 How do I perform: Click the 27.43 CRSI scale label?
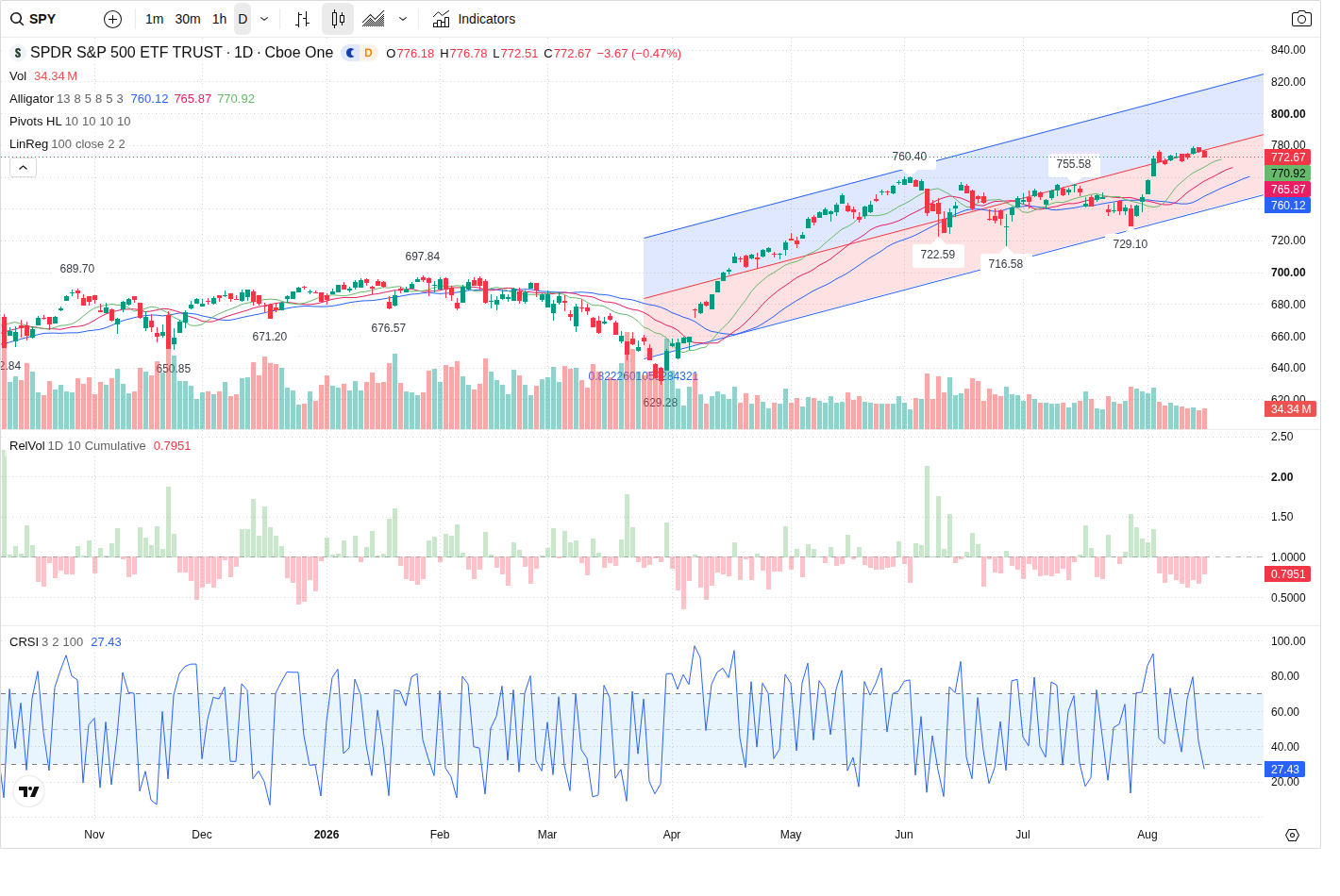[1284, 770]
